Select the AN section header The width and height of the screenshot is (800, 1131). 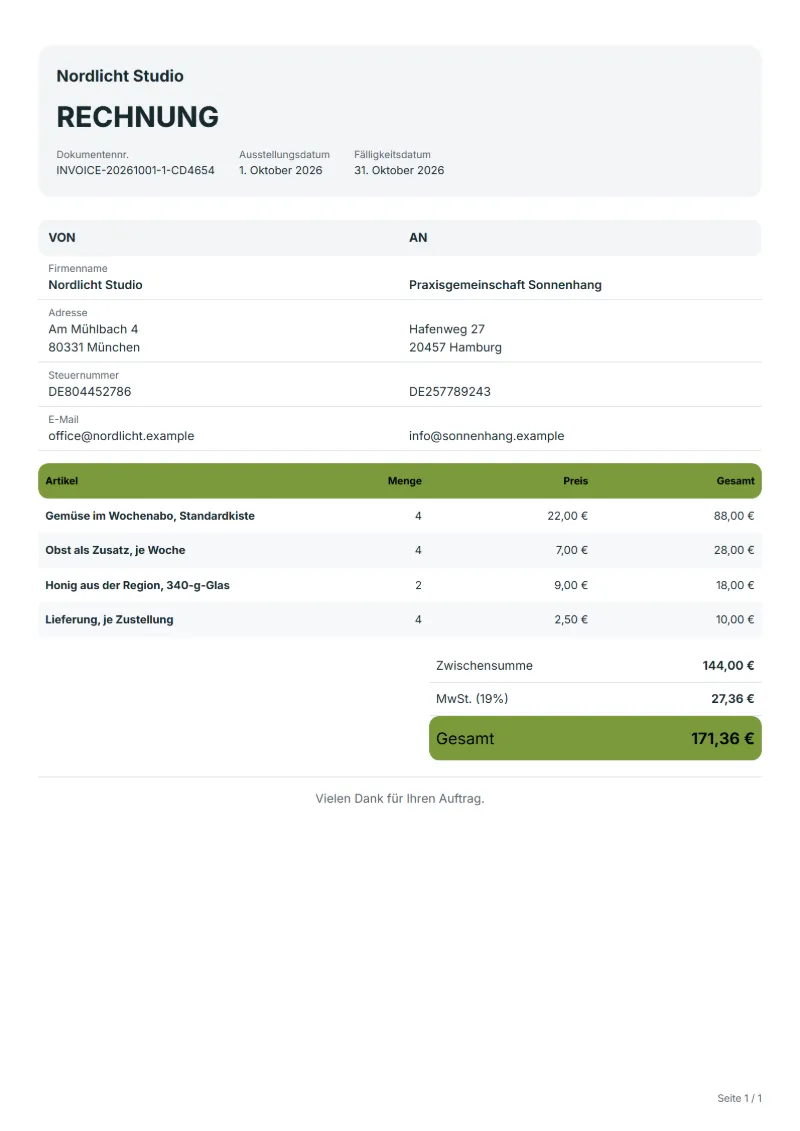(418, 237)
